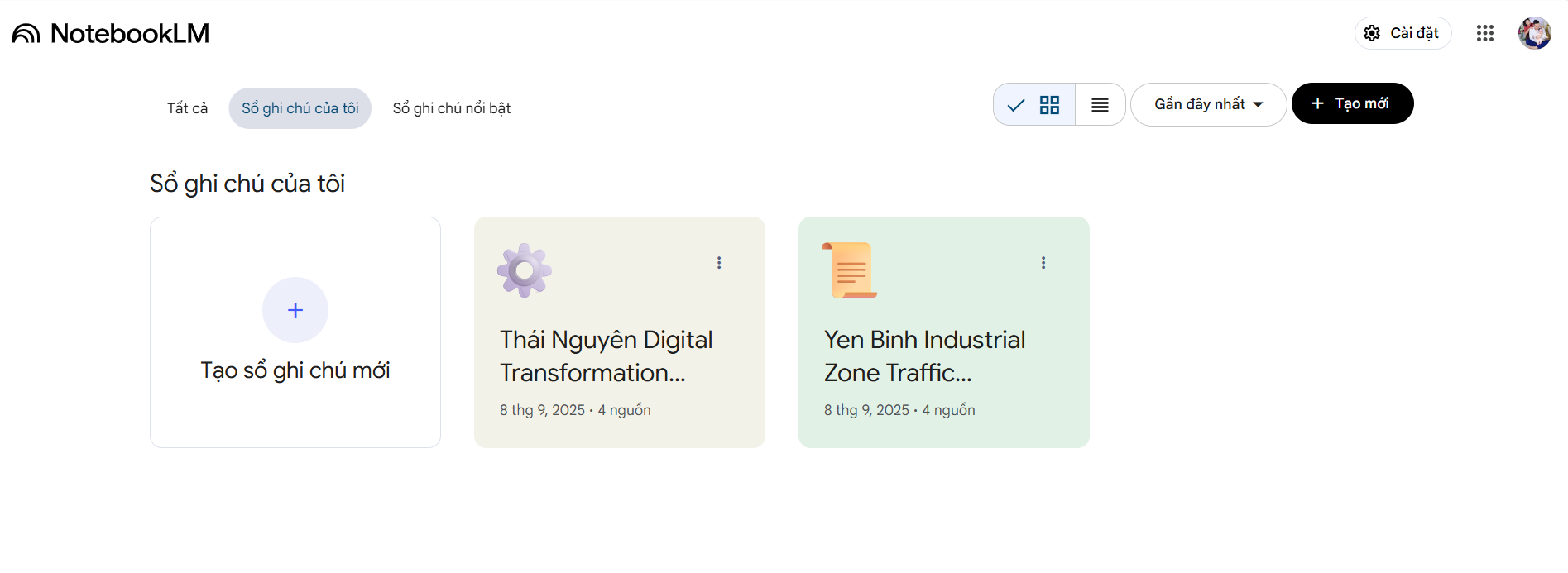
Task: Open Thái Nguyên Digital Transformation notebook
Action: [x=607, y=356]
